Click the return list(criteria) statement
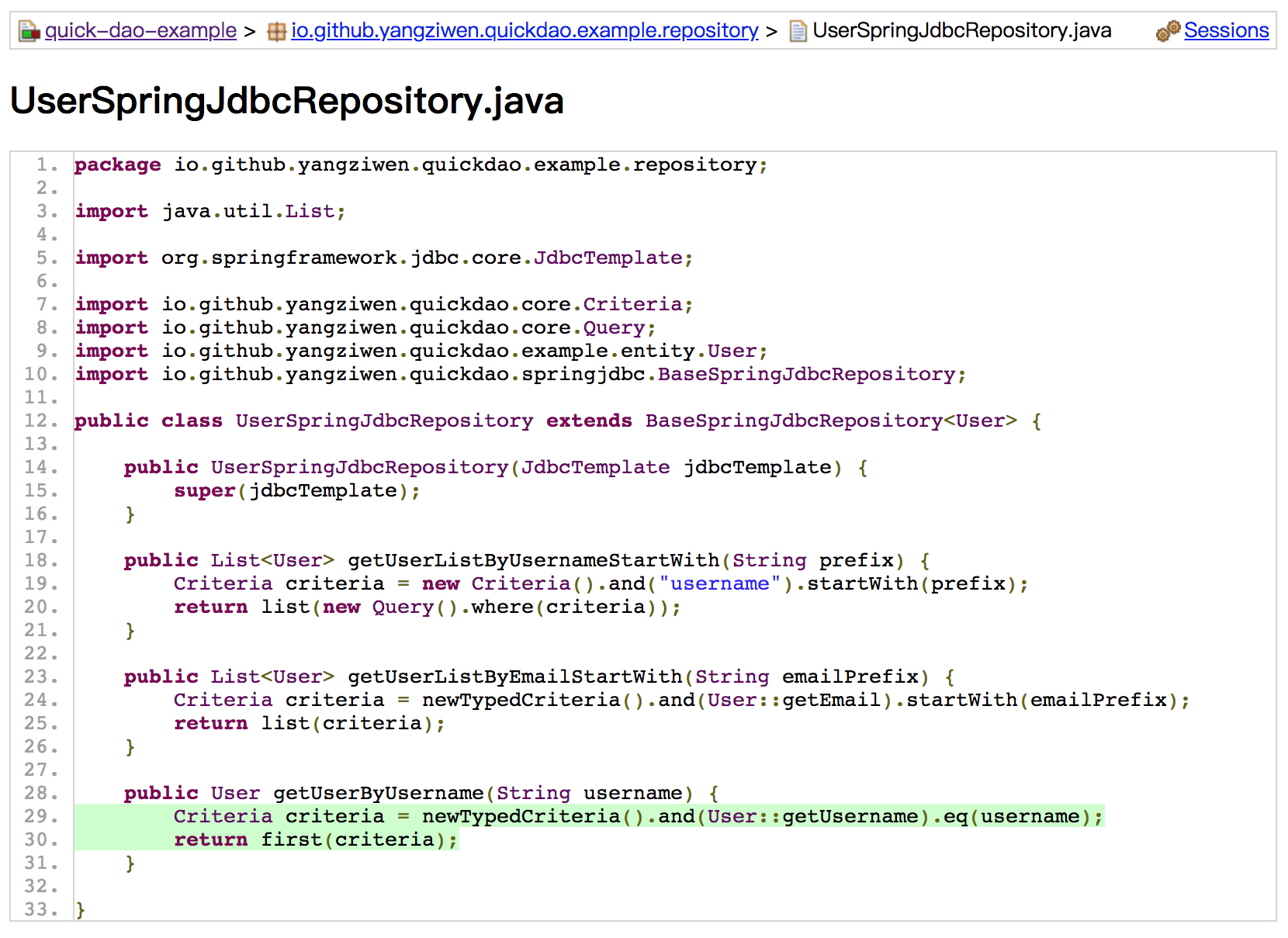This screenshot has height=938, width=1288. 310,724
